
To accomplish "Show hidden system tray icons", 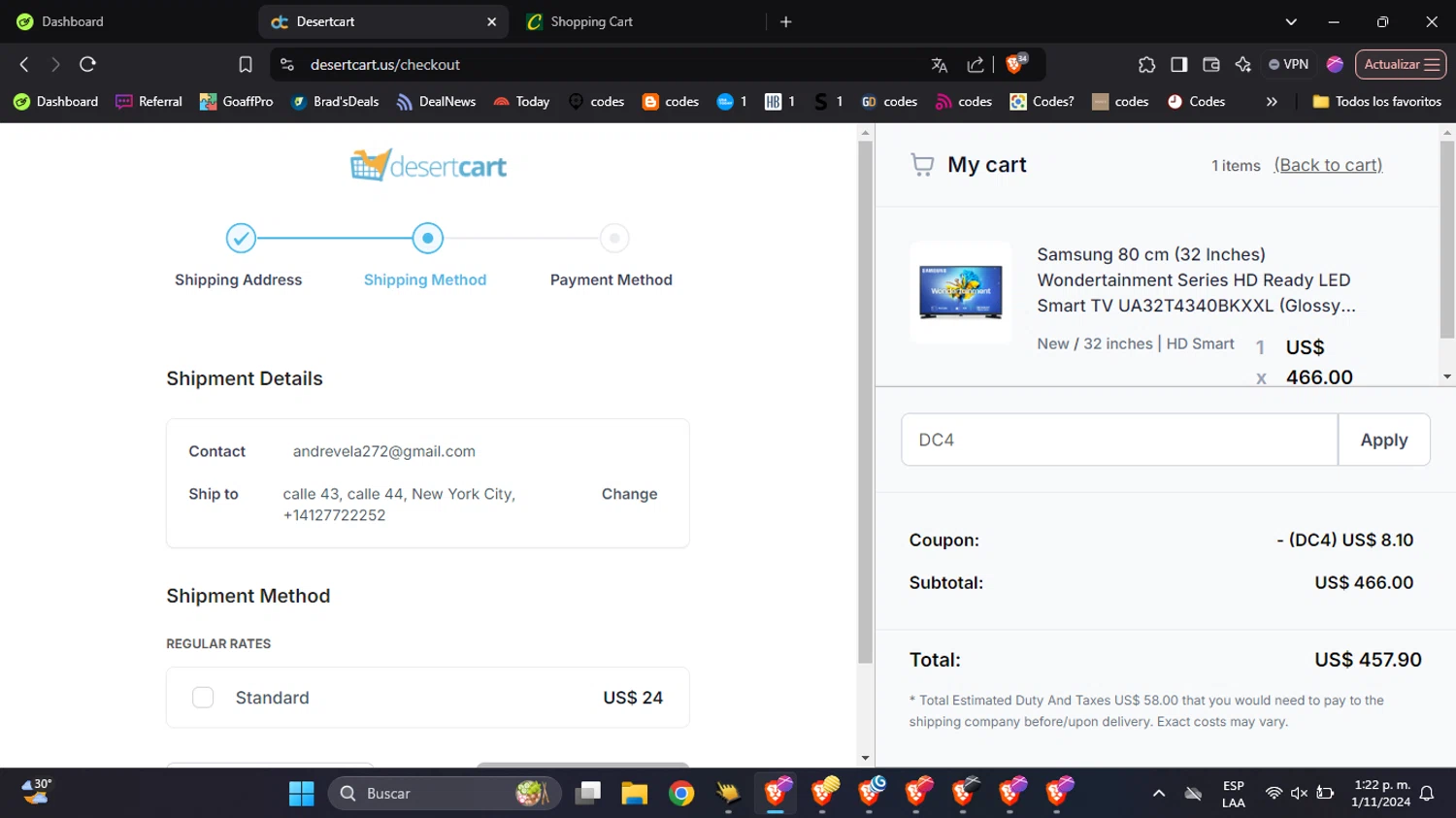I will 1159,794.
